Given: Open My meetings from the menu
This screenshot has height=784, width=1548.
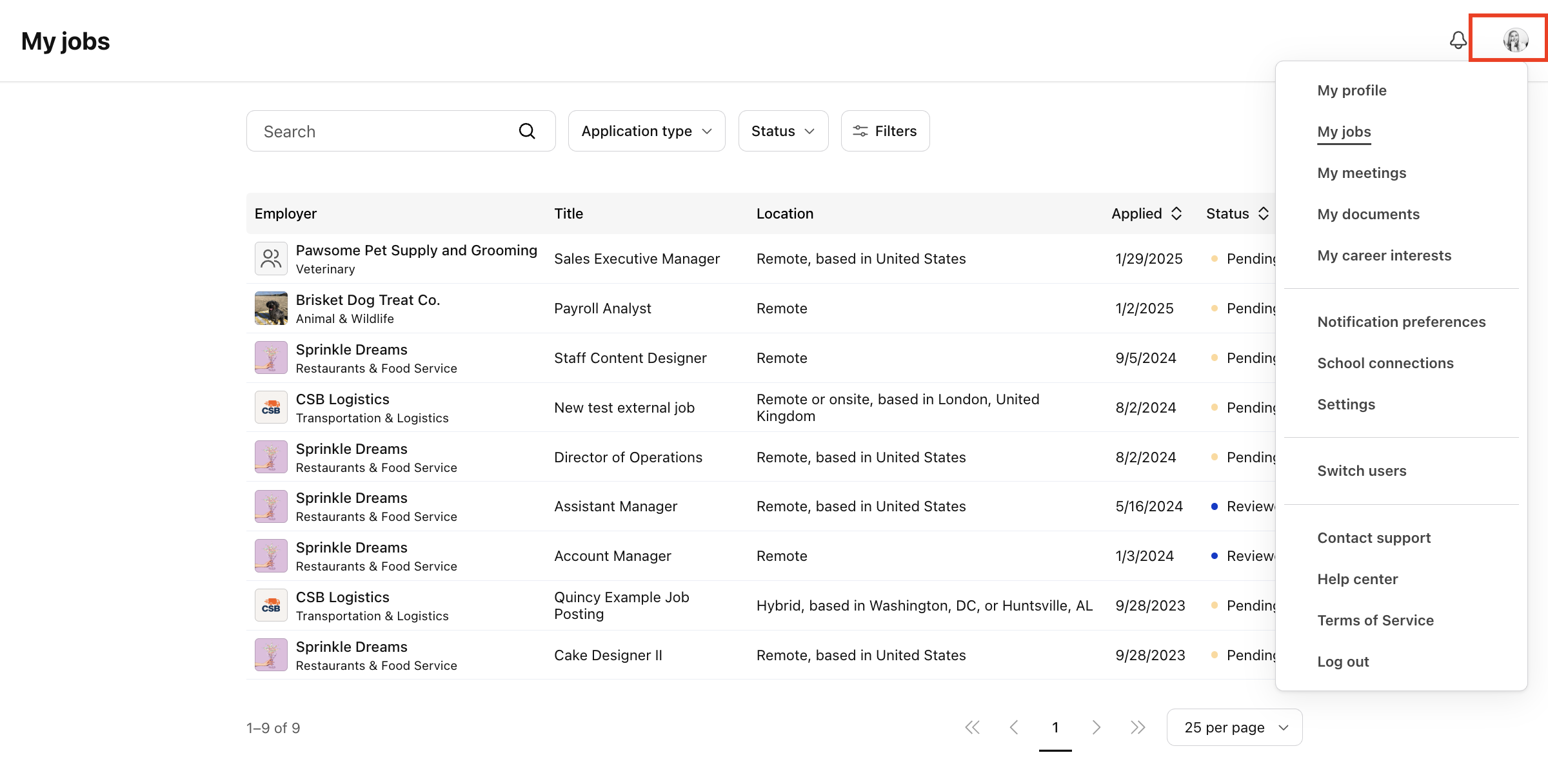Looking at the screenshot, I should coord(1362,173).
